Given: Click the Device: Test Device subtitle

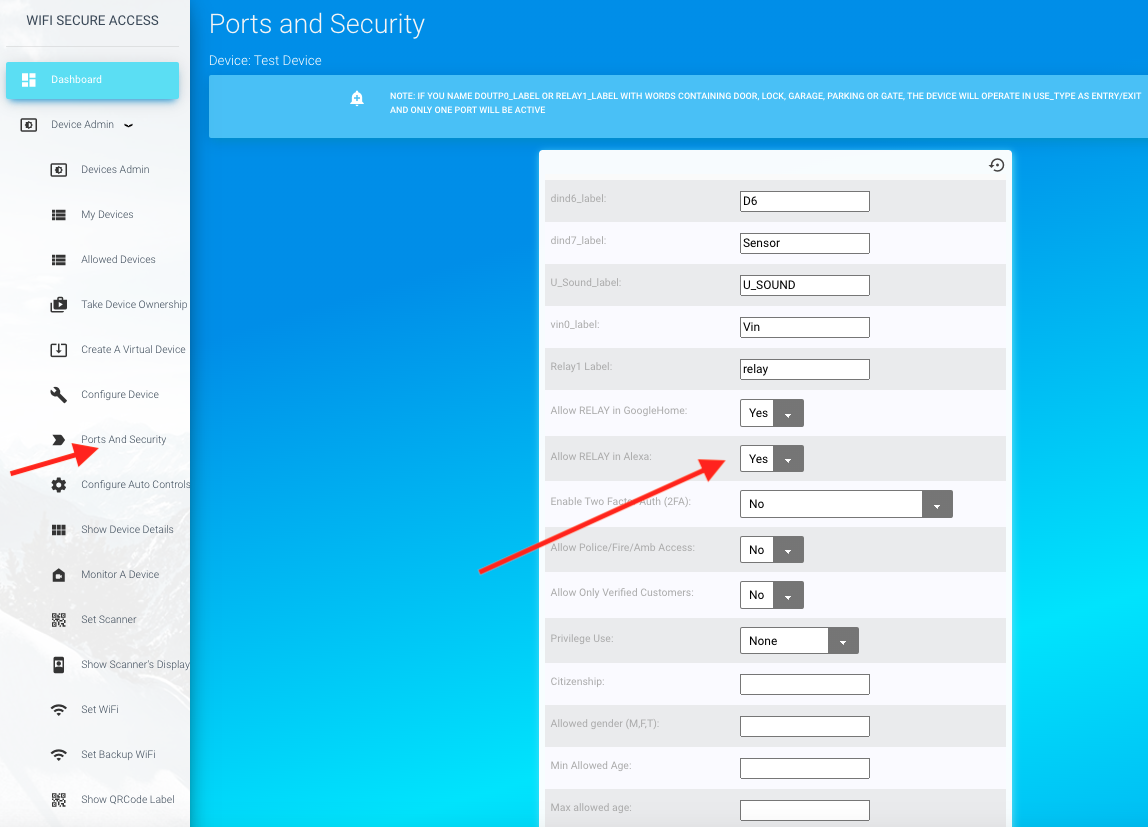Looking at the screenshot, I should (265, 61).
